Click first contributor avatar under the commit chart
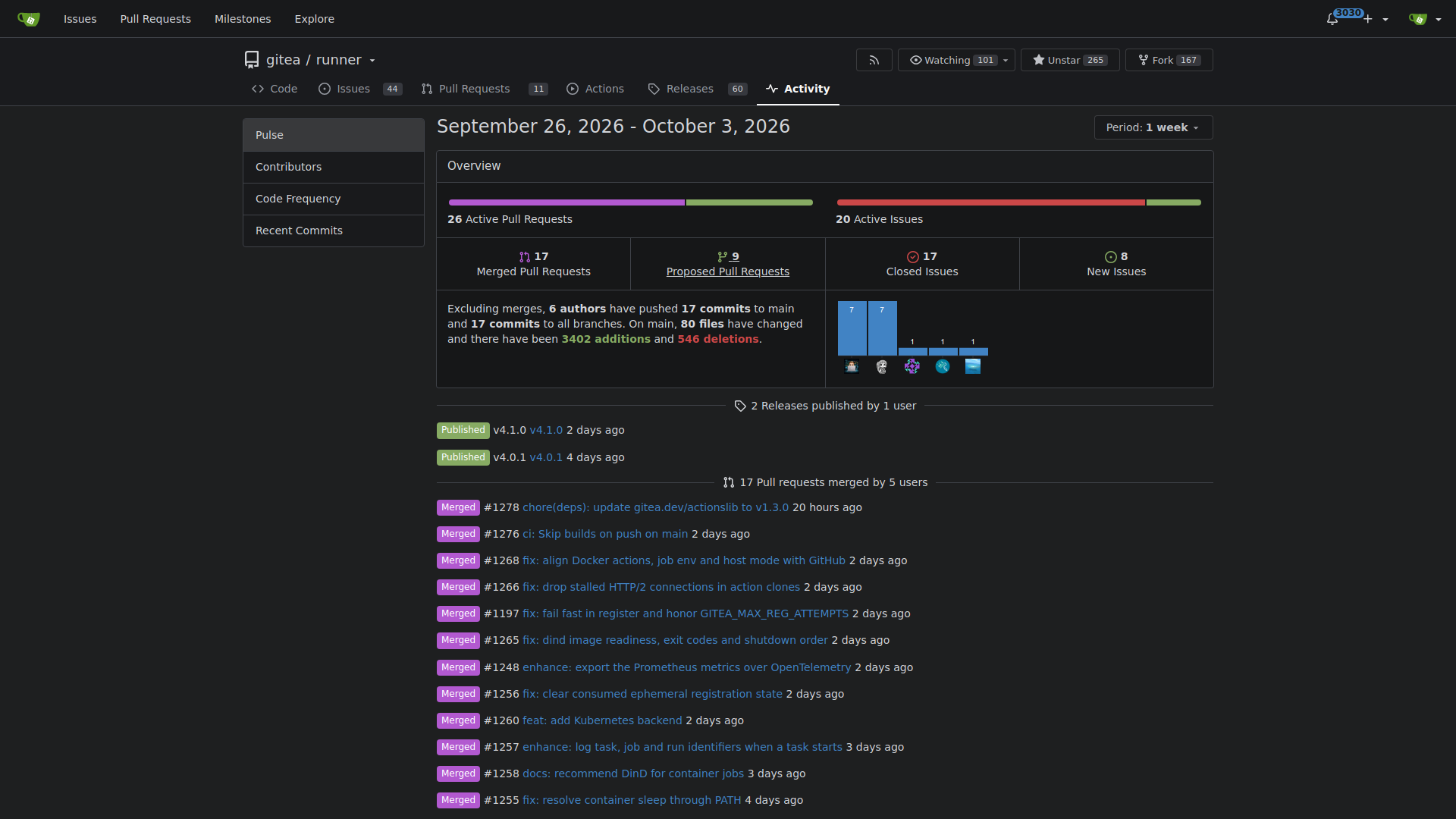1456x819 pixels. pyautogui.click(x=852, y=367)
